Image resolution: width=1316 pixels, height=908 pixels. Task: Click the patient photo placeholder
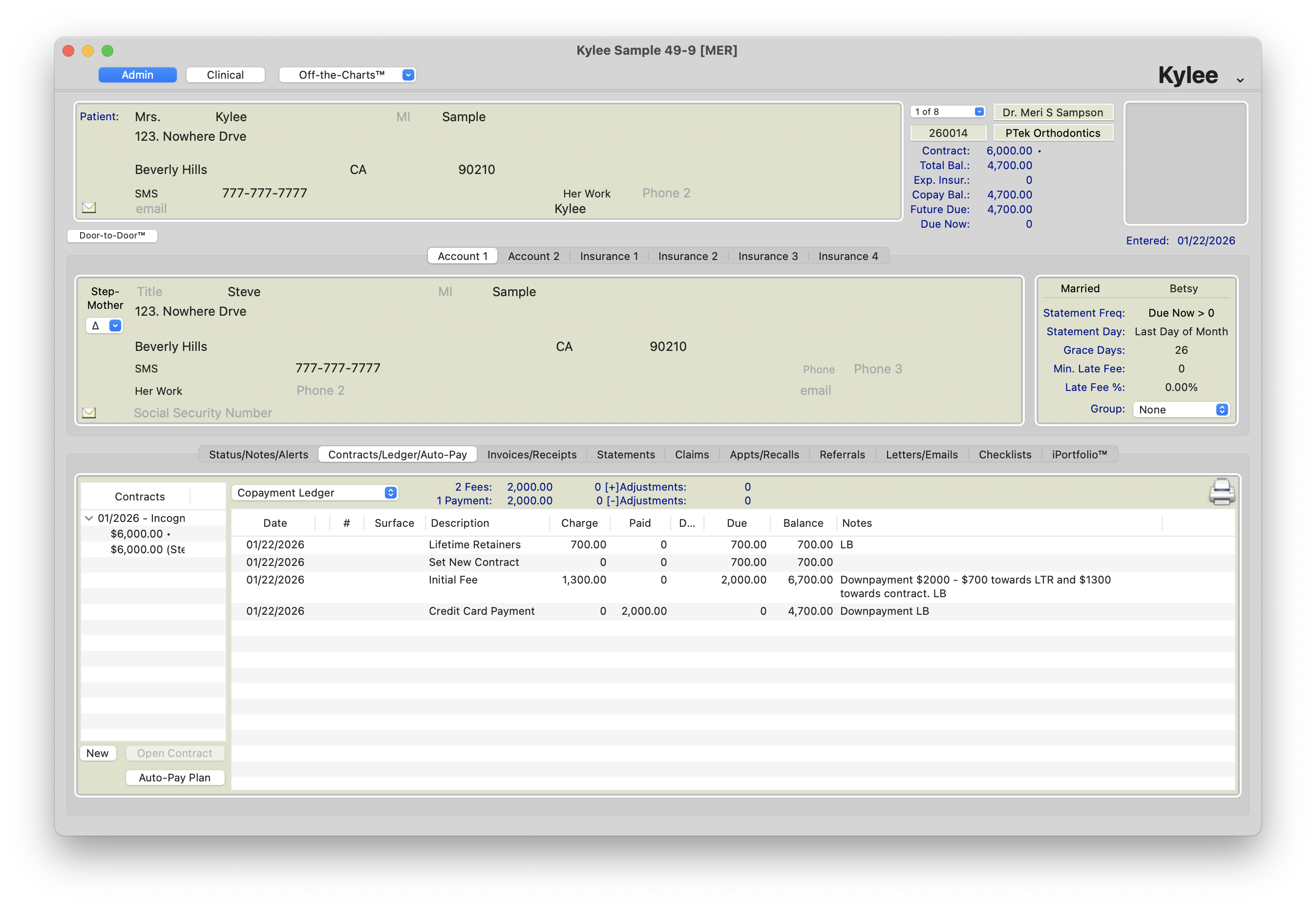tap(1185, 163)
